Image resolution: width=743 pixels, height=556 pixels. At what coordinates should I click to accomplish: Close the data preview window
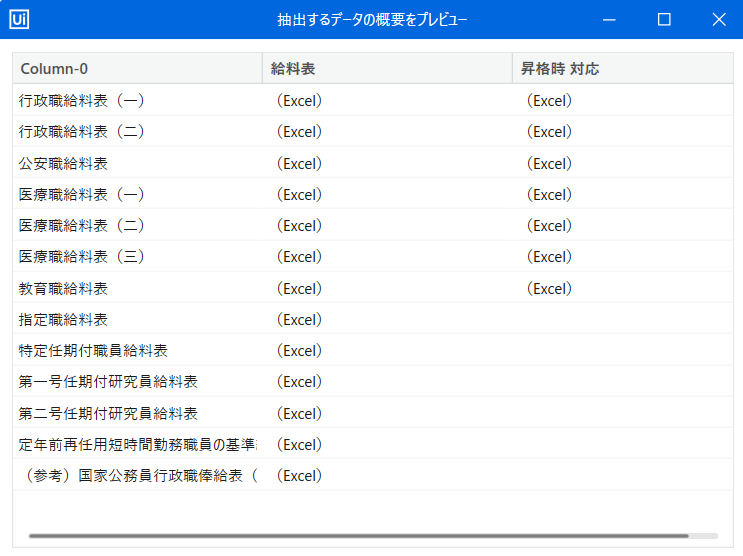tap(719, 19)
